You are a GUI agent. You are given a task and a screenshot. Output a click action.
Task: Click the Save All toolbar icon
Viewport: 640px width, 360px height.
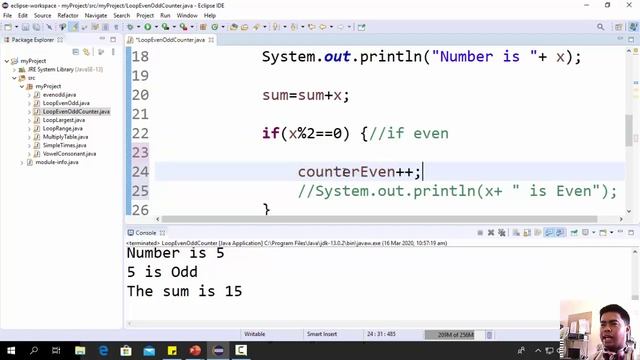click(x=36, y=27)
